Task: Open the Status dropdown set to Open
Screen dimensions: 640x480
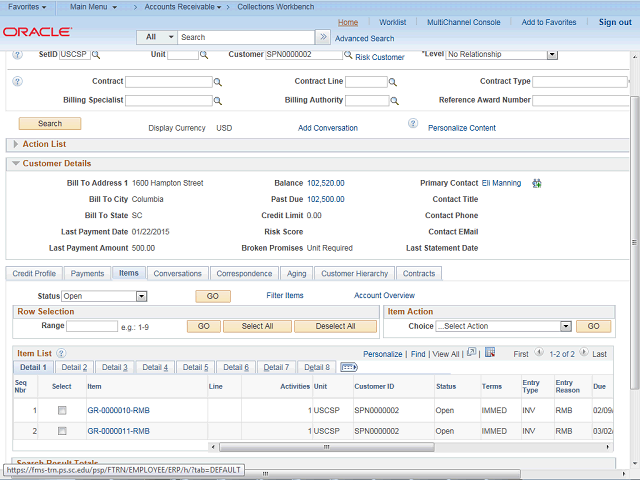Action: coord(104,296)
